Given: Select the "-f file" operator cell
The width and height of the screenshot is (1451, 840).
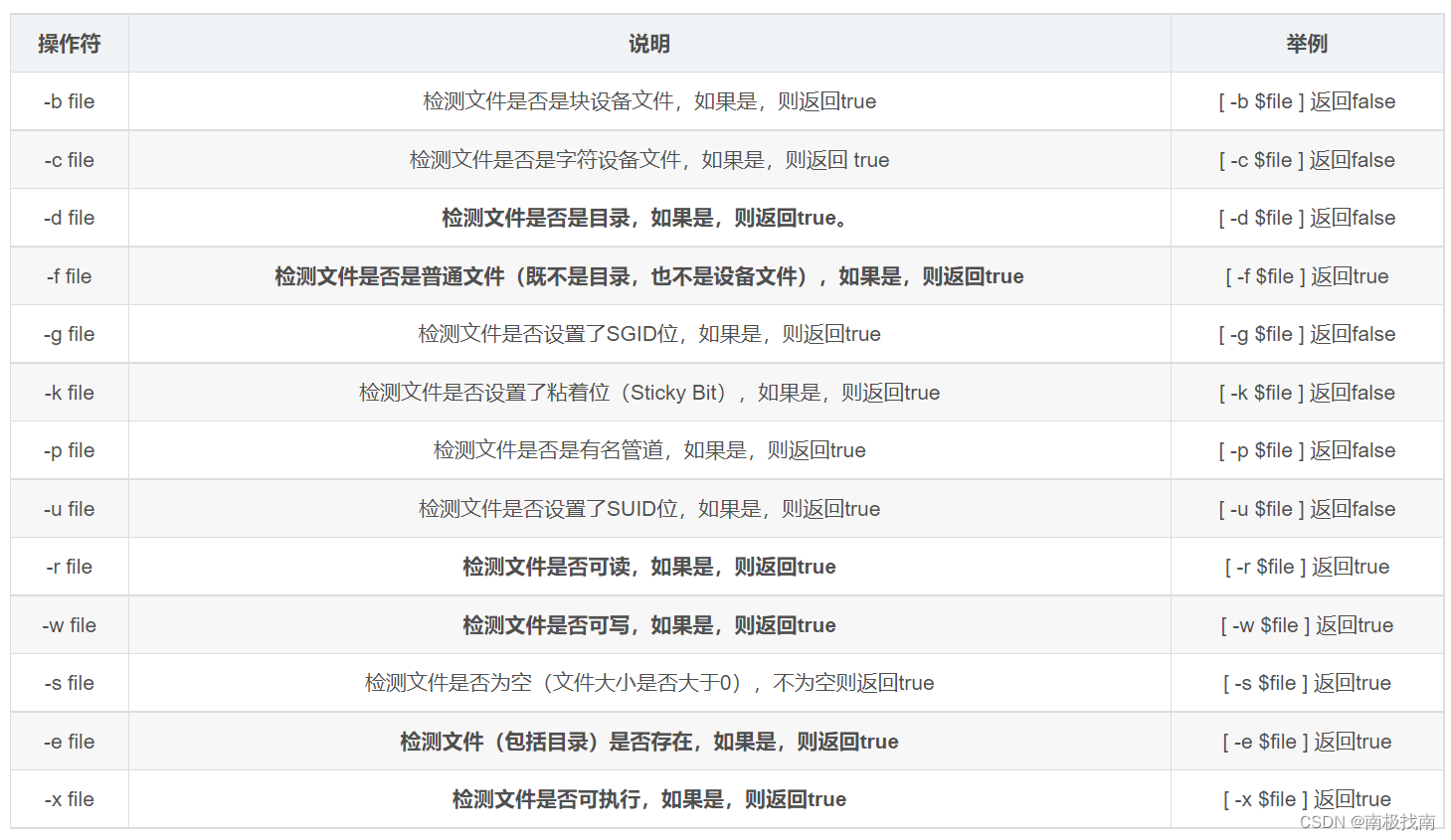Looking at the screenshot, I should click(x=70, y=276).
